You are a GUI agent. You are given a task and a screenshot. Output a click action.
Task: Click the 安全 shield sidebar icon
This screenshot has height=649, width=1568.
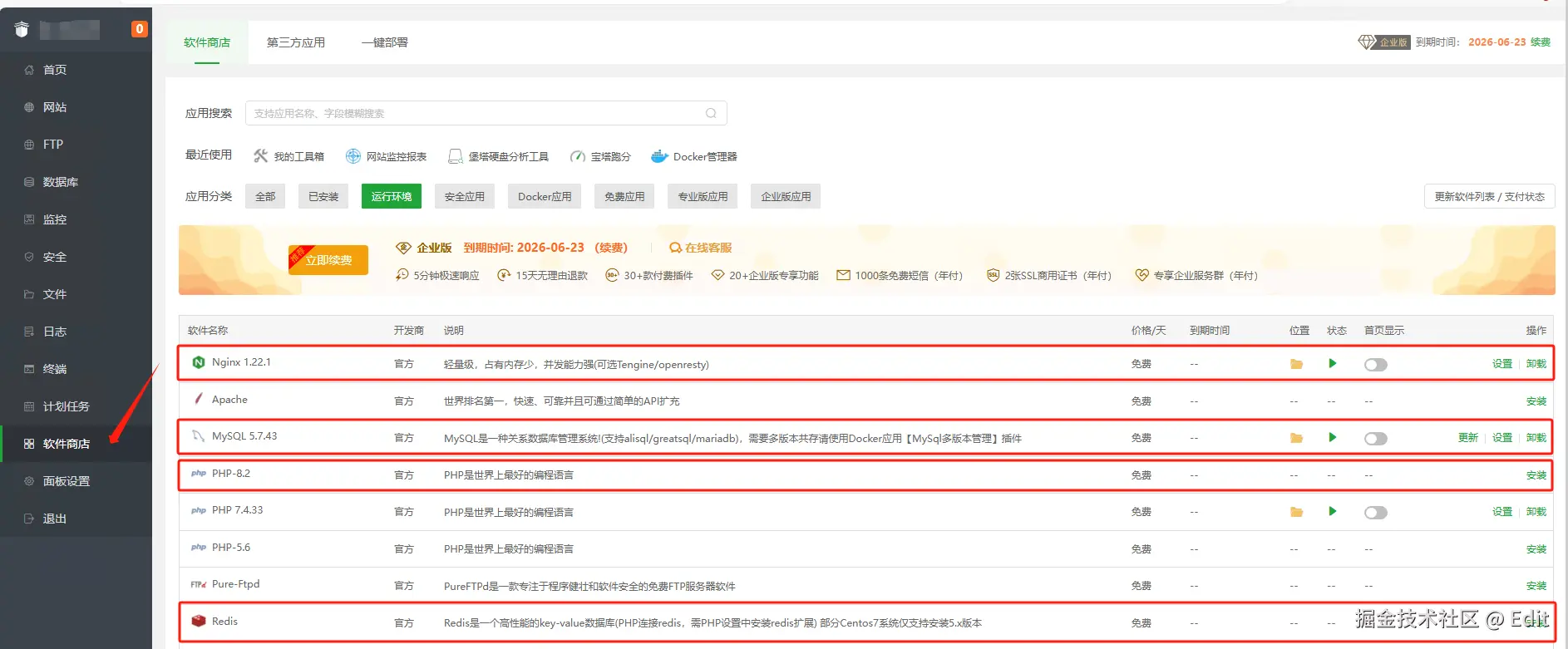(29, 257)
